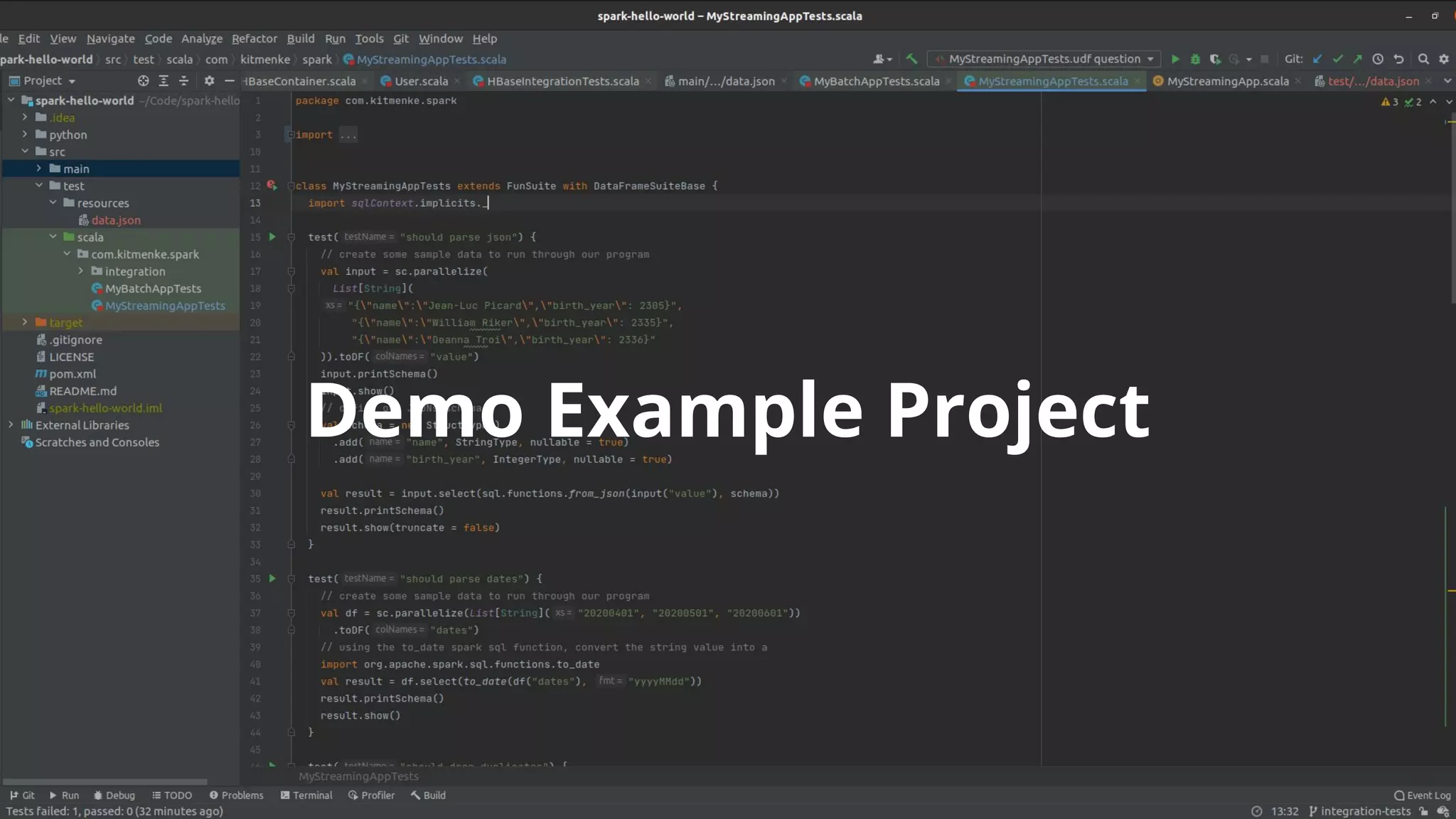Toggle the Profiler tool window
Image resolution: width=1456 pixels, height=819 pixels.
click(371, 796)
